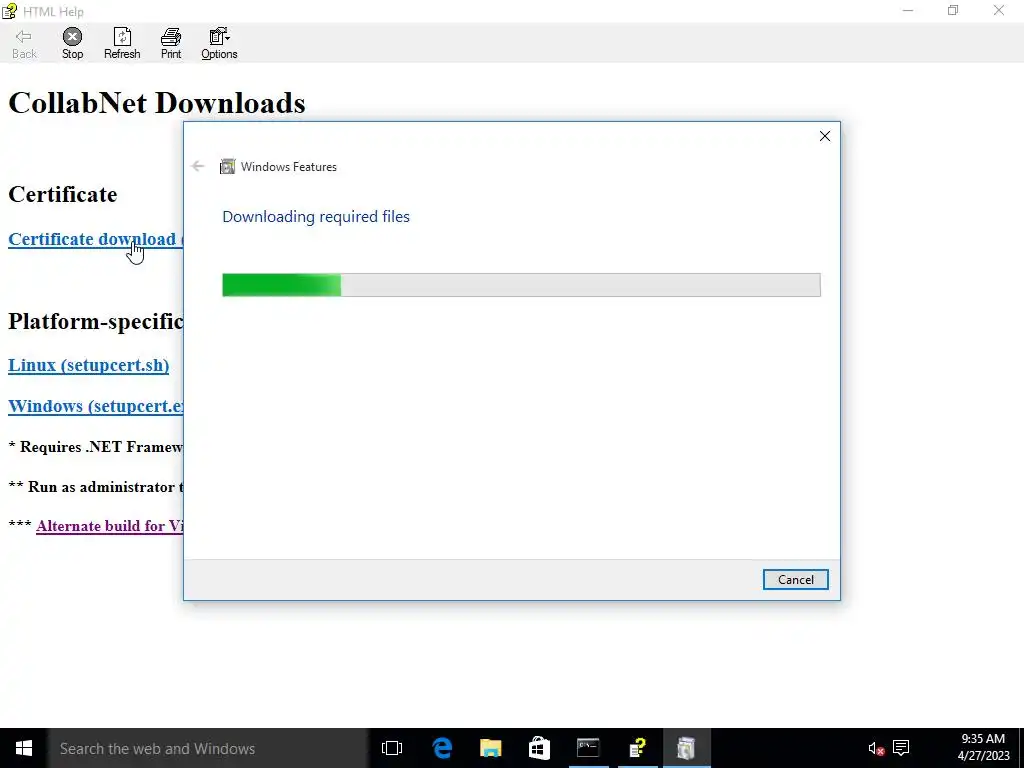Open the Windows setupcert link
The width and height of the screenshot is (1024, 768).
tap(95, 406)
